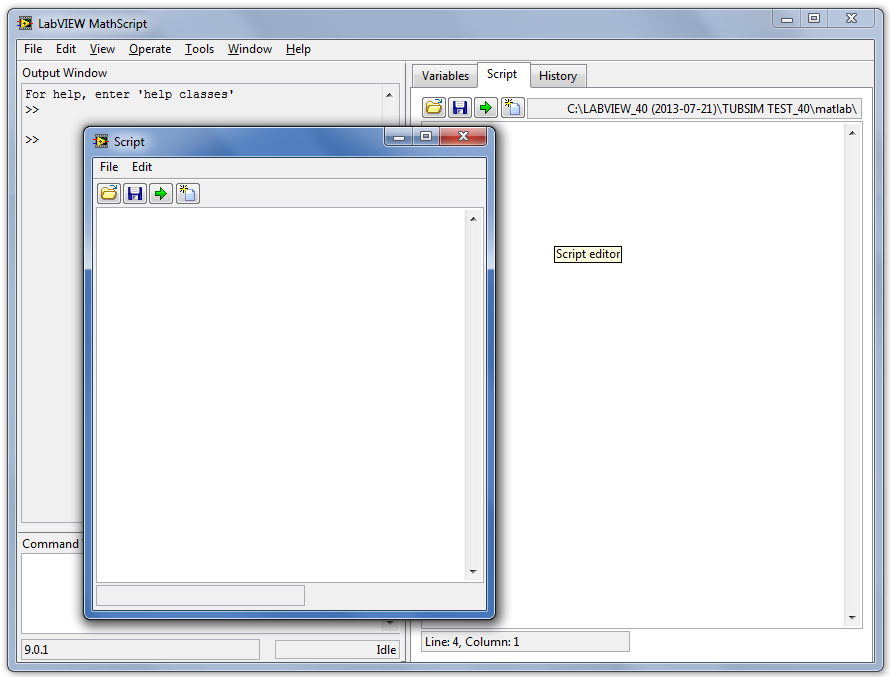
Task: Click down arrow of main script editor scrollbar
Action: pyautogui.click(x=852, y=617)
